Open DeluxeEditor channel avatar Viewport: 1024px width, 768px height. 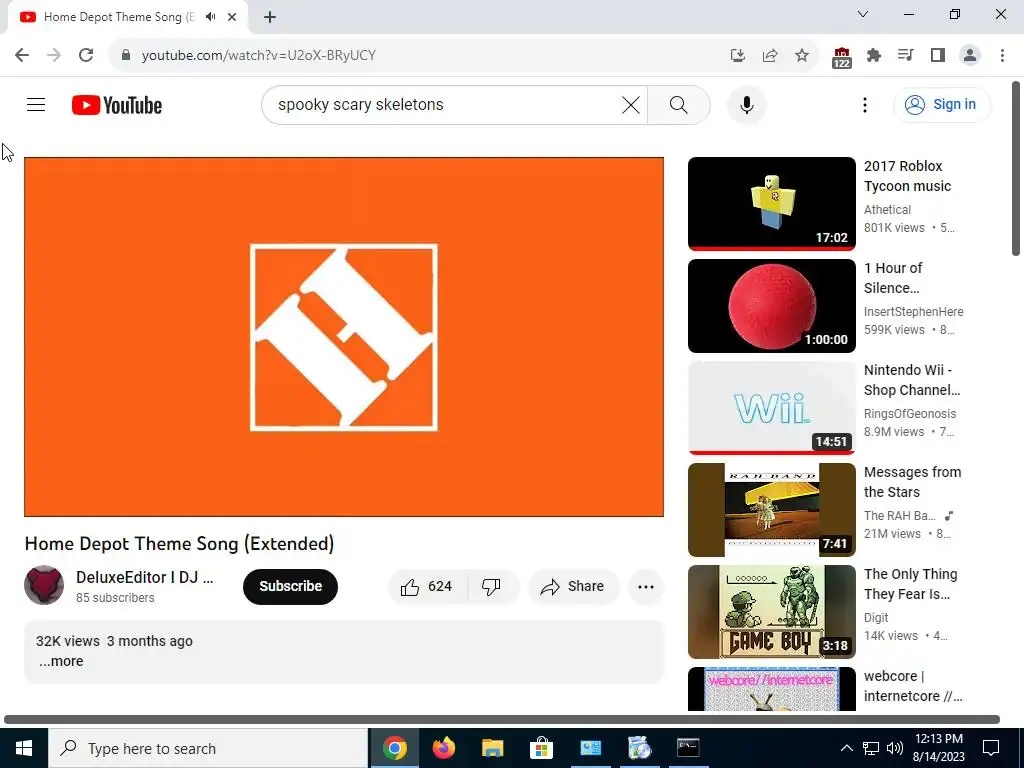click(x=44, y=585)
